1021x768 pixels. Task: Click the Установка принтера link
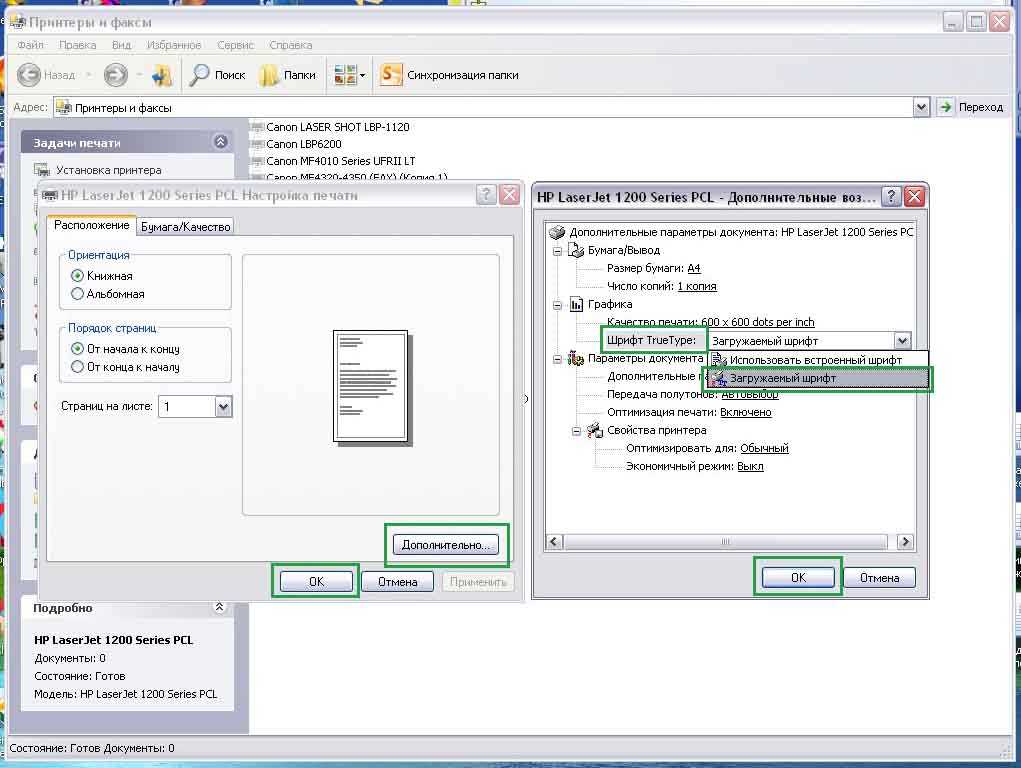pos(109,170)
